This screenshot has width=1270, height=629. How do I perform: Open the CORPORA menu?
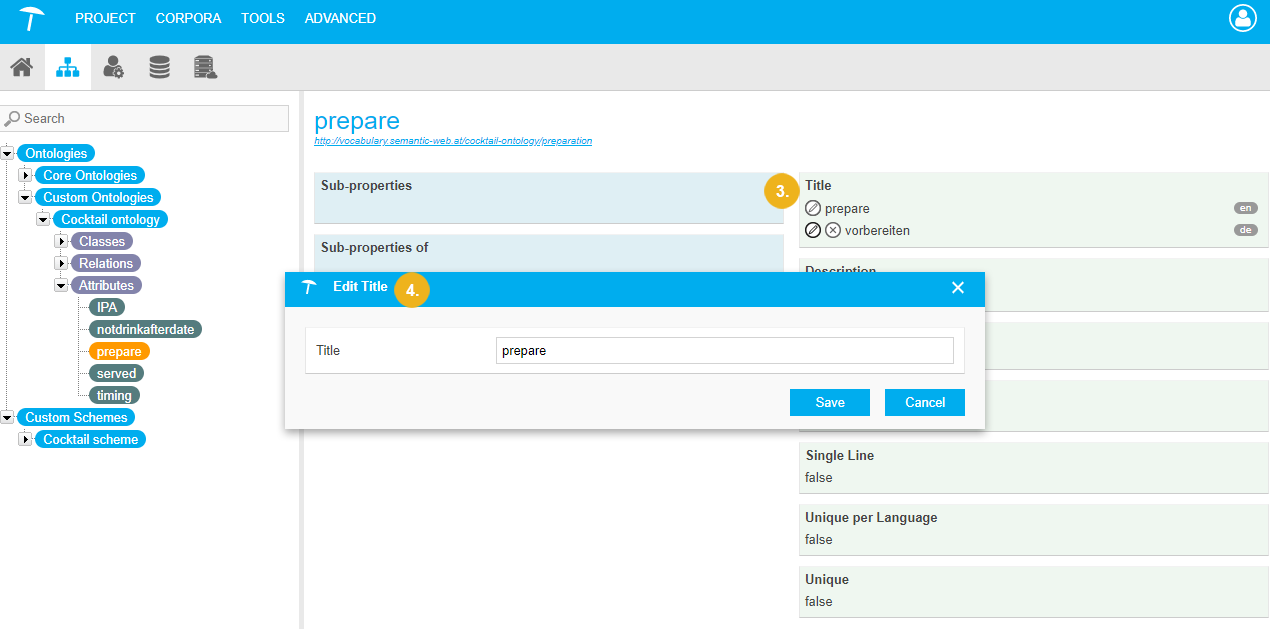[x=188, y=18]
